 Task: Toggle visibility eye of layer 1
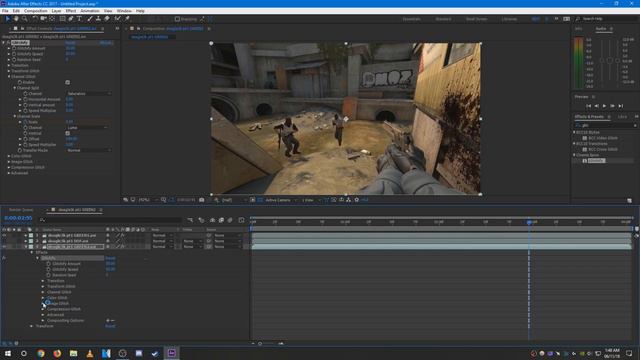(x=4, y=236)
